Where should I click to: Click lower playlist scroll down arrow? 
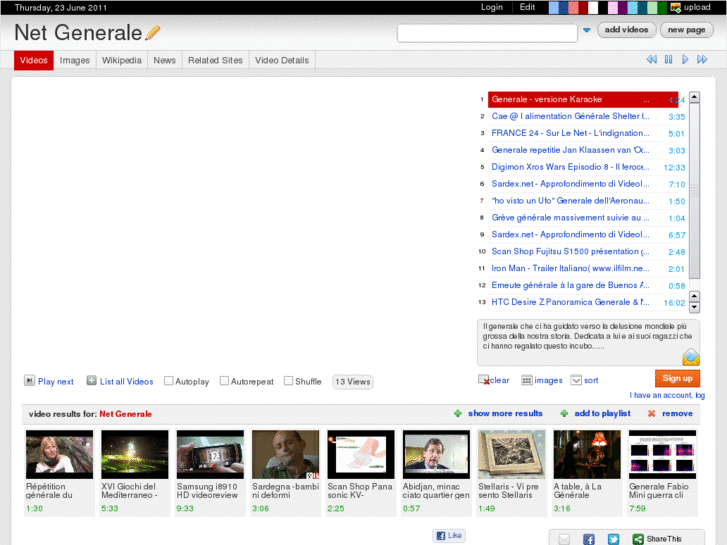pyautogui.click(x=694, y=307)
